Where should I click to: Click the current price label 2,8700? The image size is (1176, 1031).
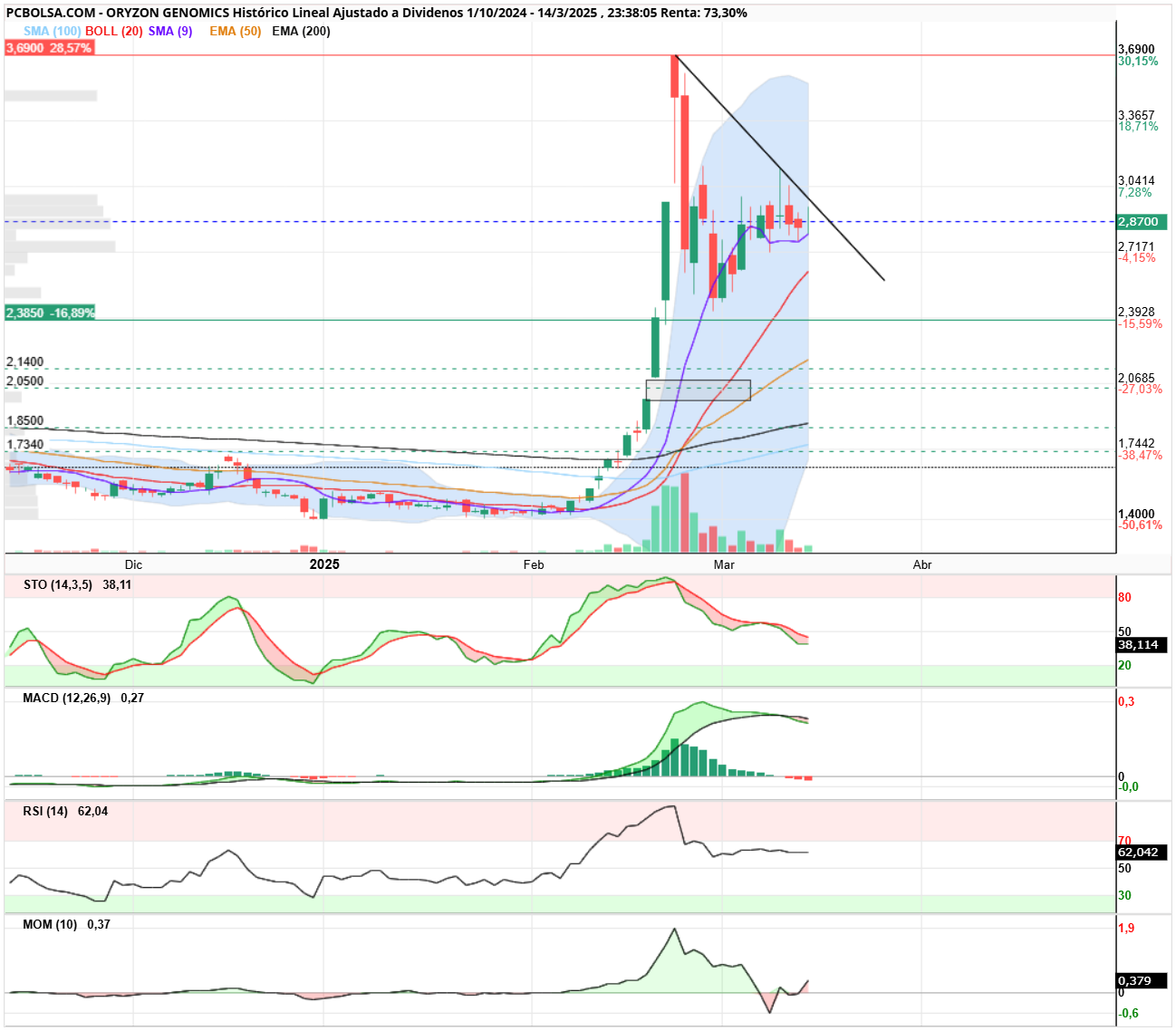coord(1142,221)
